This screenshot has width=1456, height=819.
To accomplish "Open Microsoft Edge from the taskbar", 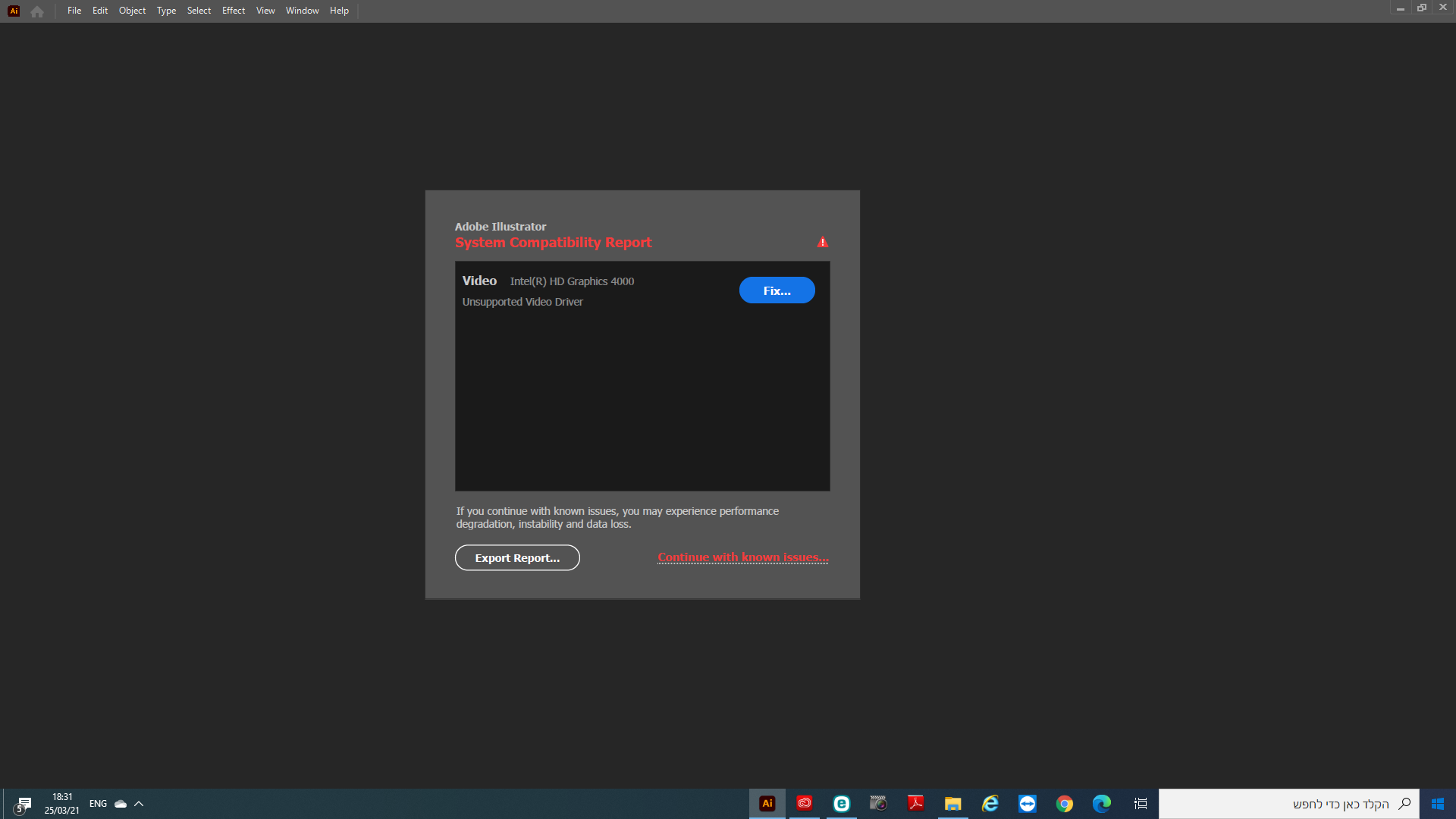I will coord(1102,804).
